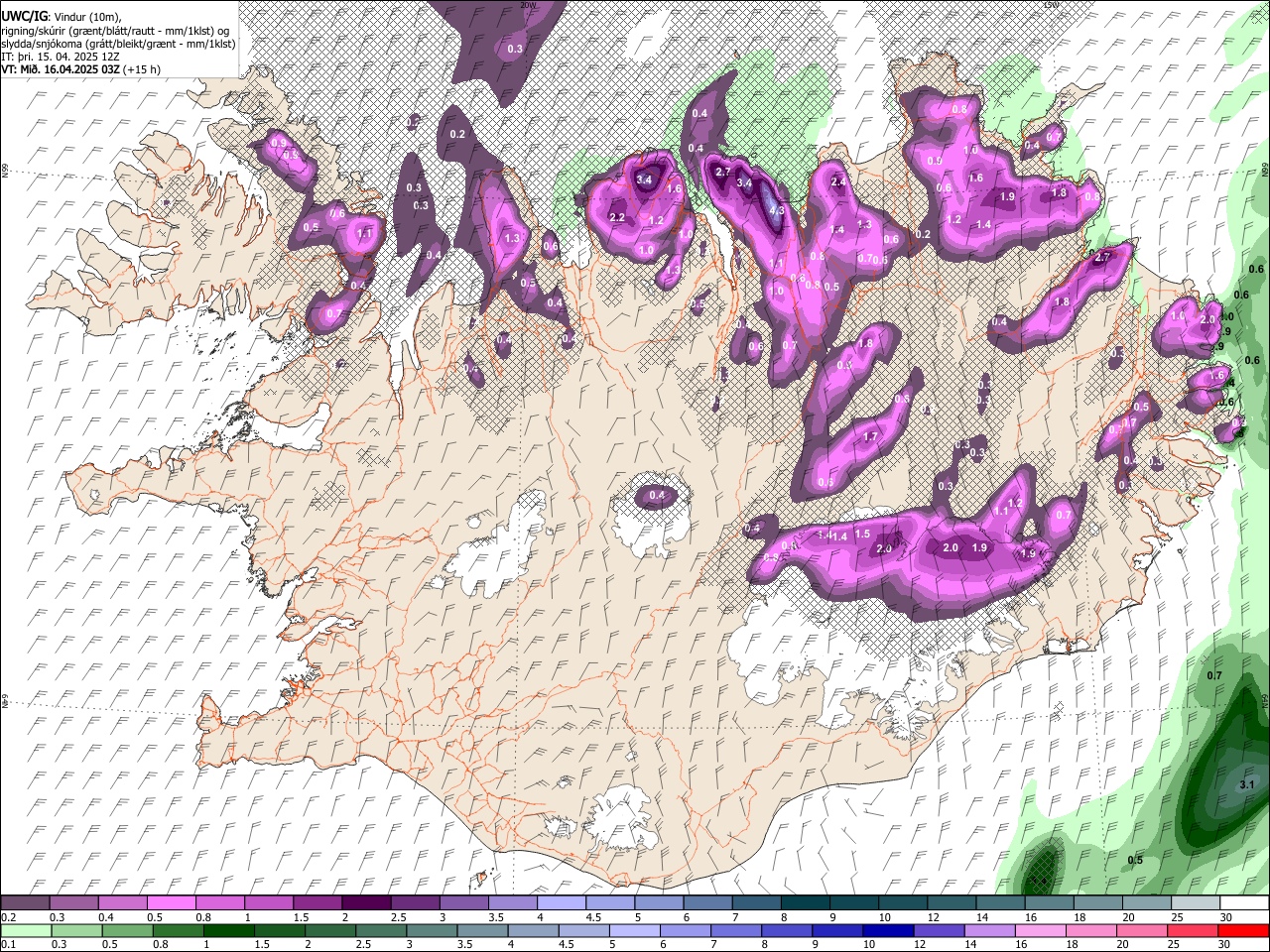Click the pale green 0.1–0.3 rain legend swatch

(25, 930)
